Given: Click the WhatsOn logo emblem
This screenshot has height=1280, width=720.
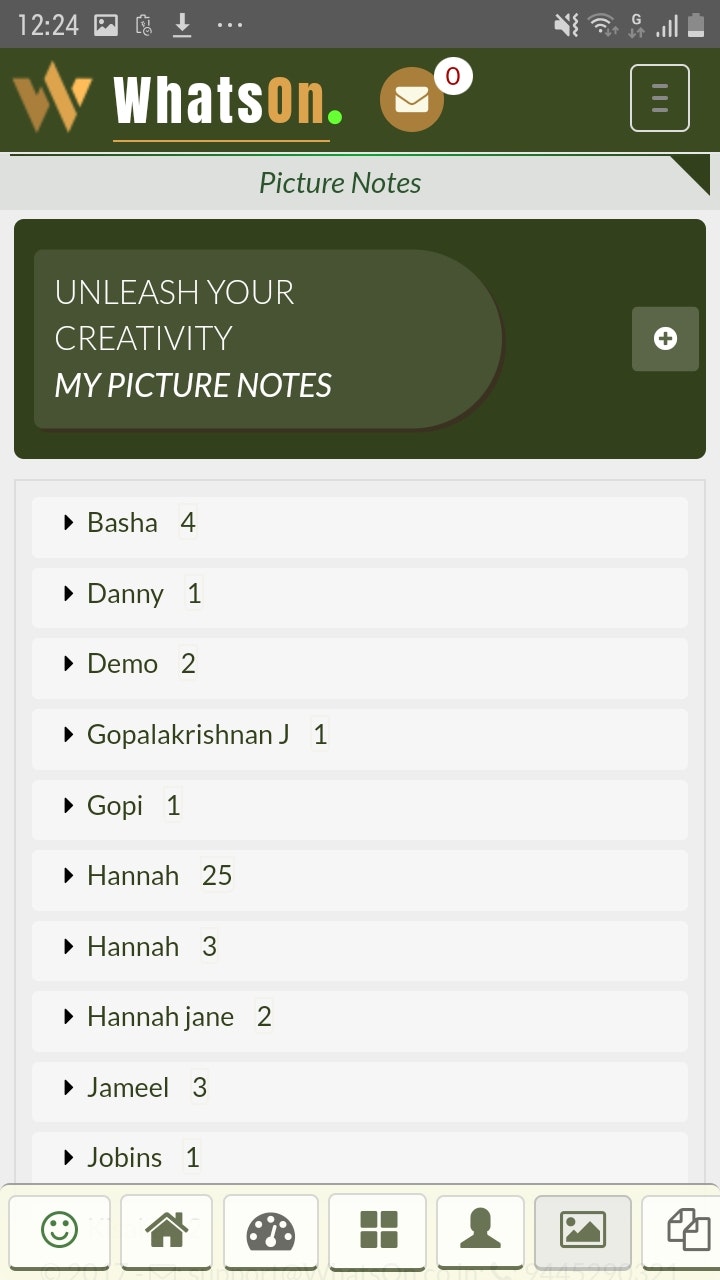Looking at the screenshot, I should click(52, 97).
